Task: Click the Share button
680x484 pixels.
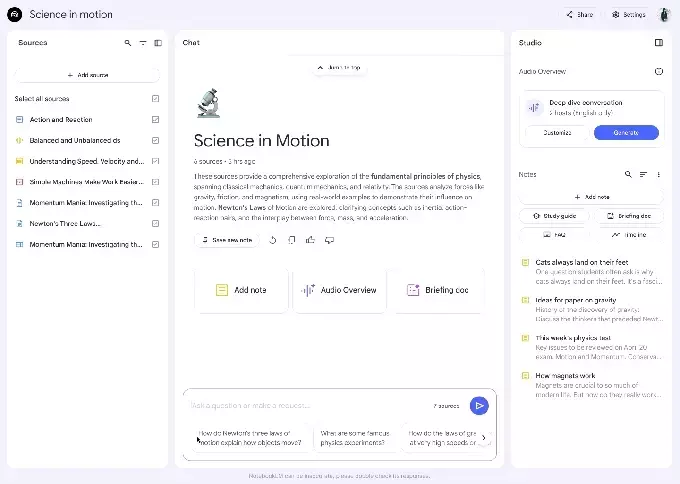Action: pos(580,14)
